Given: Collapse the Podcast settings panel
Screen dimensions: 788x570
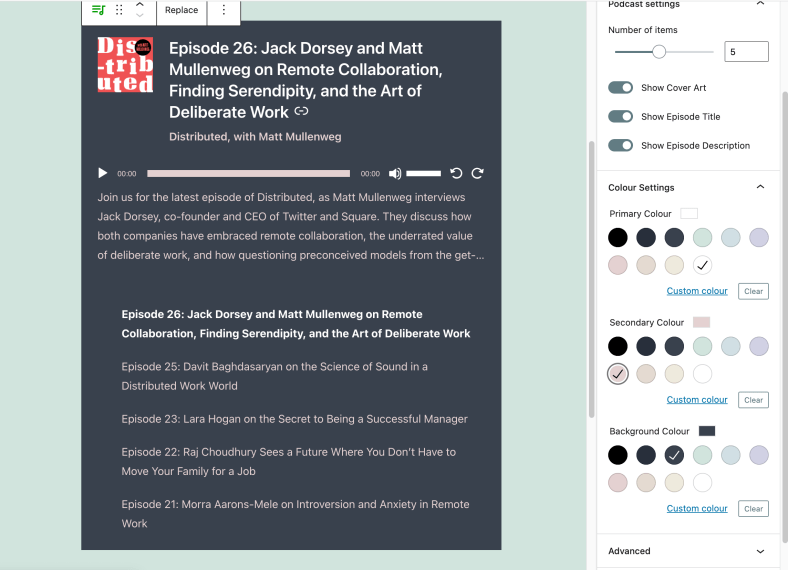Looking at the screenshot, I should pos(760,5).
